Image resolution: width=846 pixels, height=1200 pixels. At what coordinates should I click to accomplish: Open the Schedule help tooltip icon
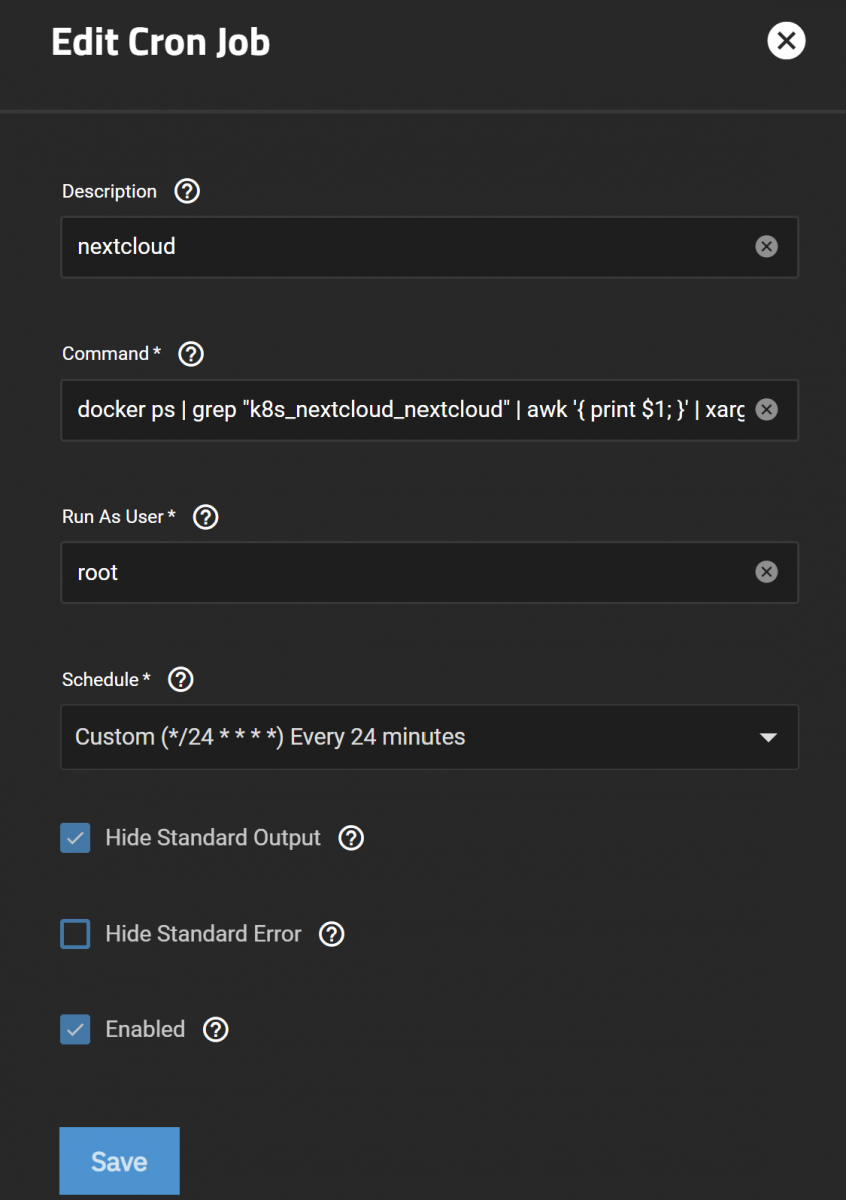point(181,679)
